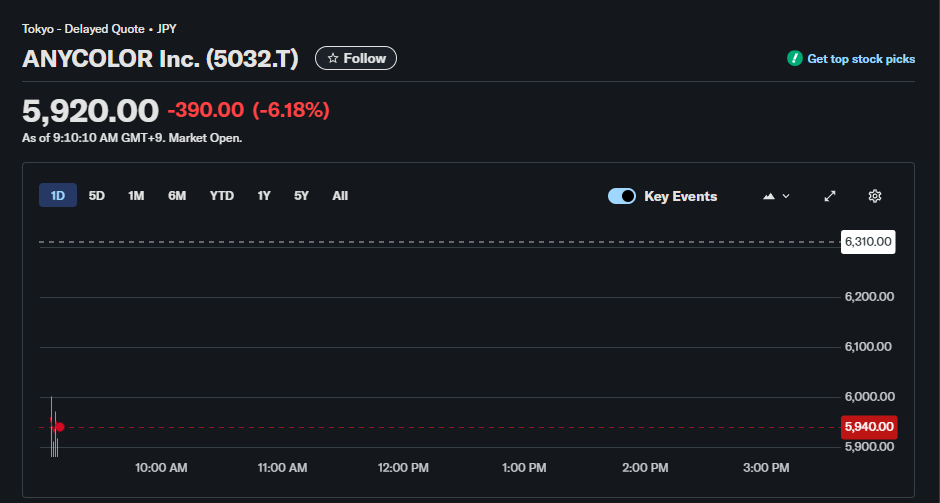The image size is (940, 503).
Task: Show the All time range
Action: point(340,195)
